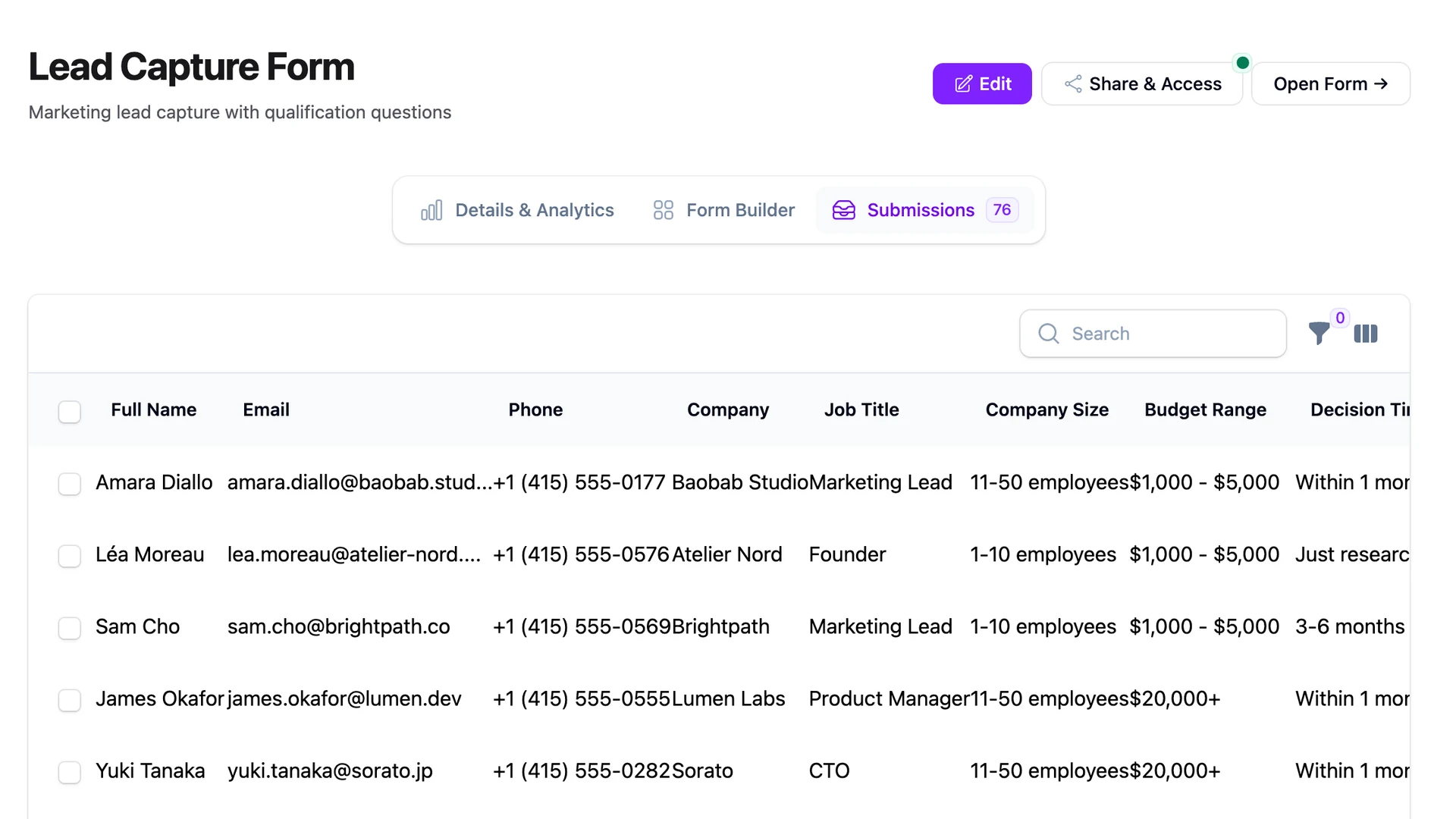Click the CTO job title cell
Image resolution: width=1456 pixels, height=819 pixels.
coord(830,770)
